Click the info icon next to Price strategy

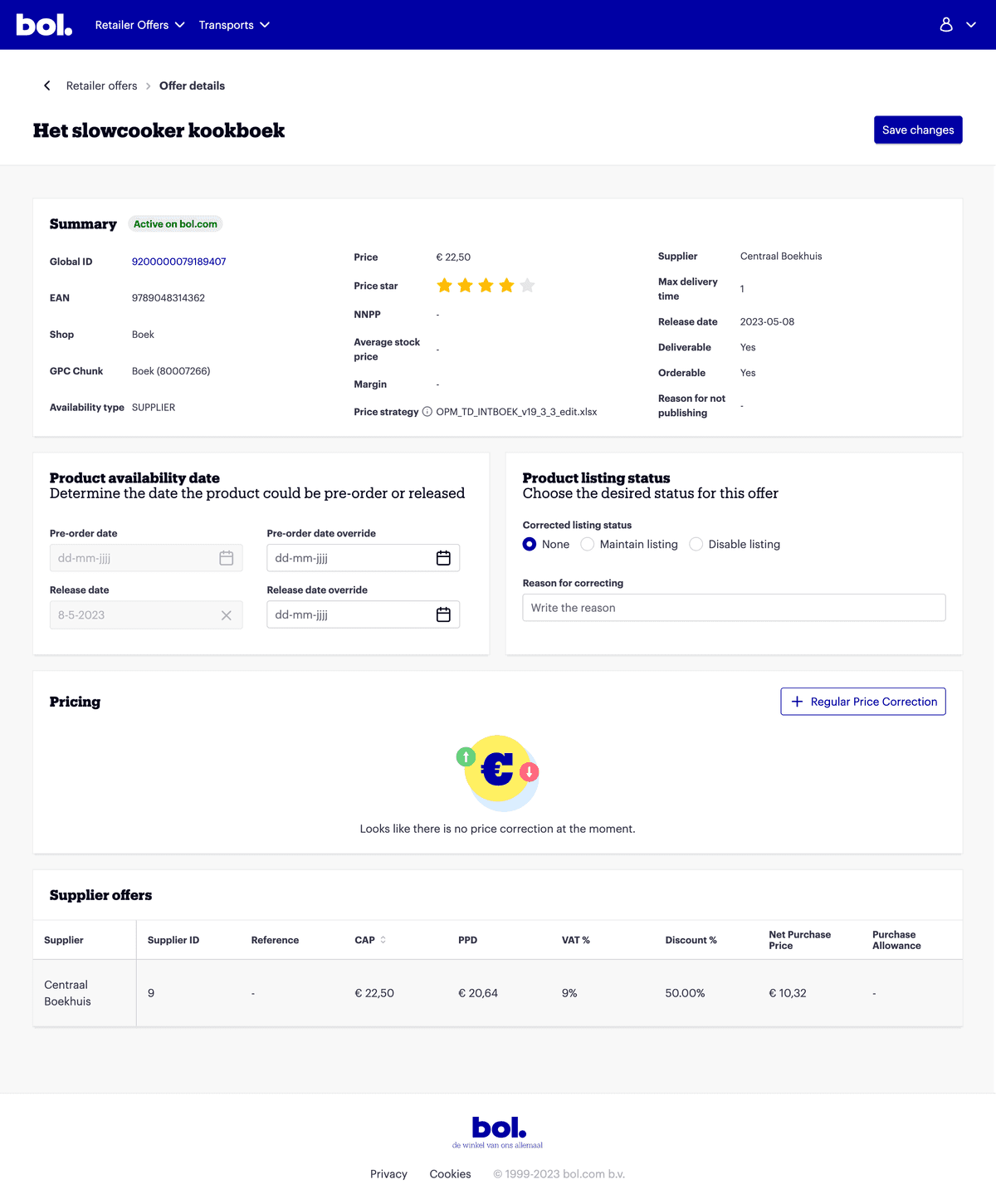[427, 411]
